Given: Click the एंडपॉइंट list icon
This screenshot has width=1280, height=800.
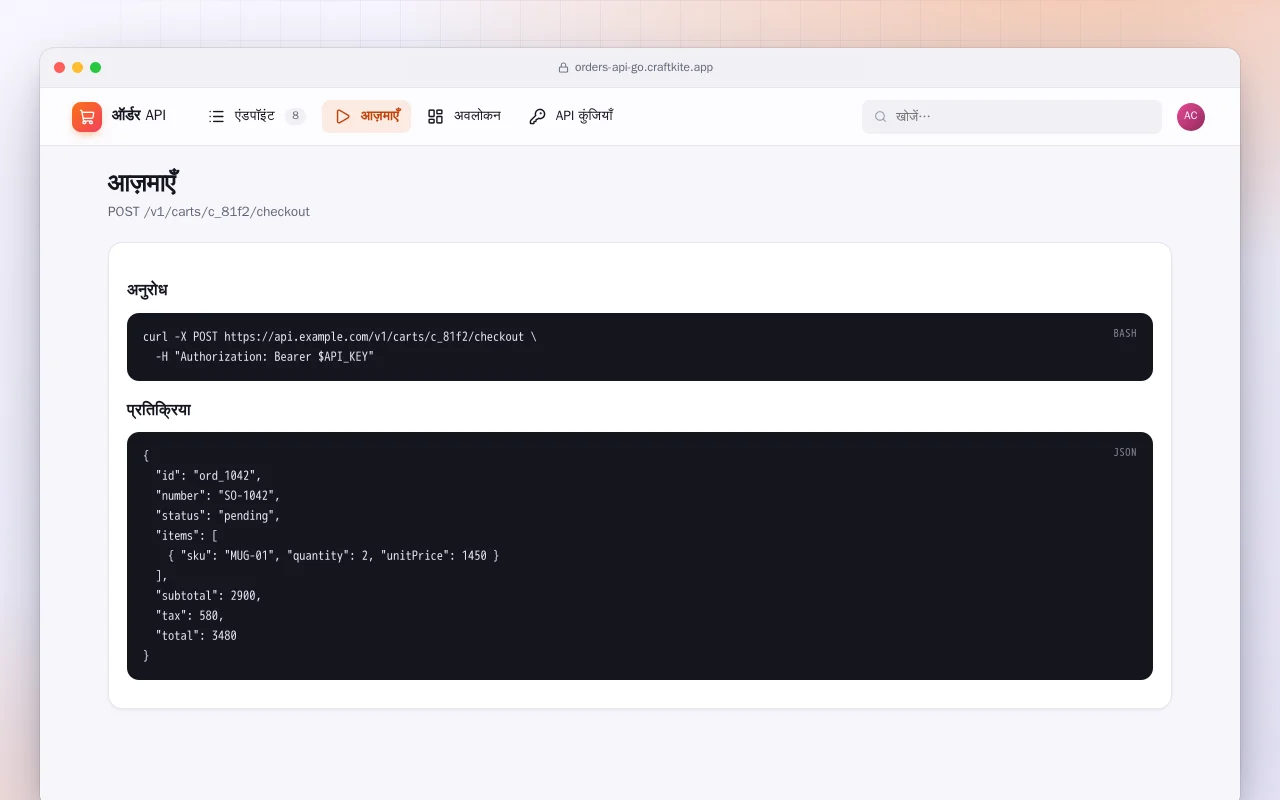Looking at the screenshot, I should (x=216, y=117).
